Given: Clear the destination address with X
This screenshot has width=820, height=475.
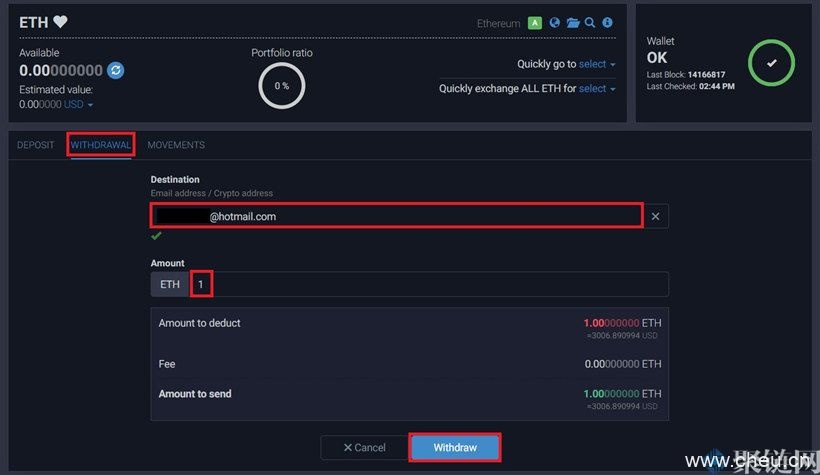Looking at the screenshot, I should click(655, 216).
